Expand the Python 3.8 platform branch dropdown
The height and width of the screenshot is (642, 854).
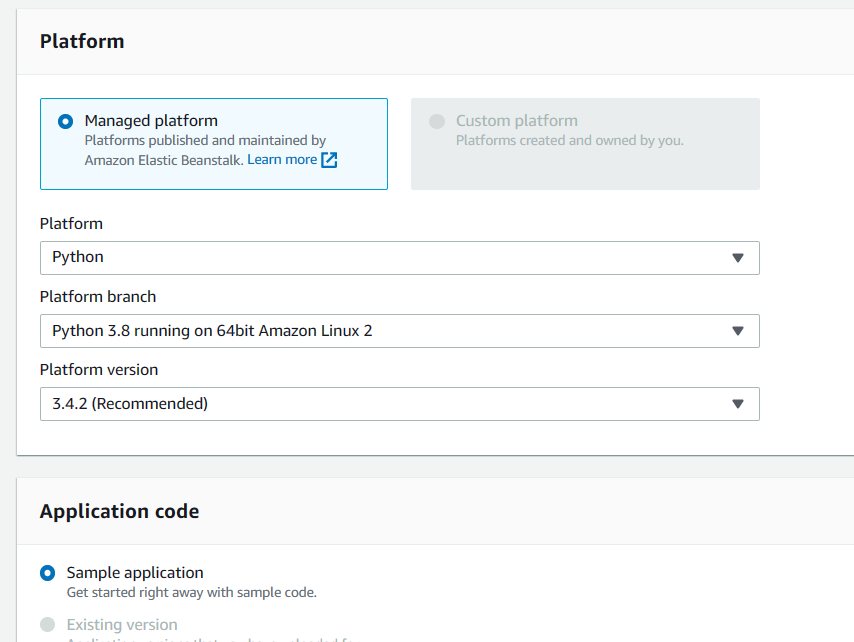(399, 331)
